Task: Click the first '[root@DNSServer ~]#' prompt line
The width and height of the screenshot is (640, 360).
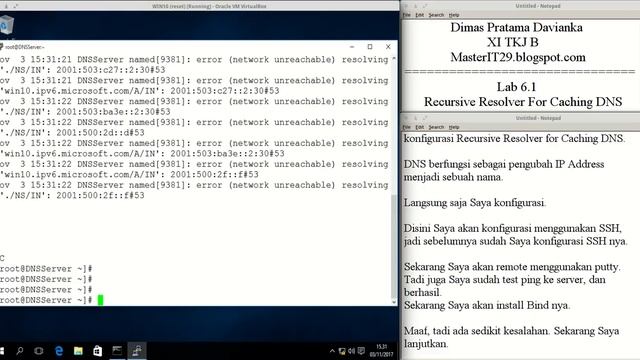Action: (x=46, y=269)
